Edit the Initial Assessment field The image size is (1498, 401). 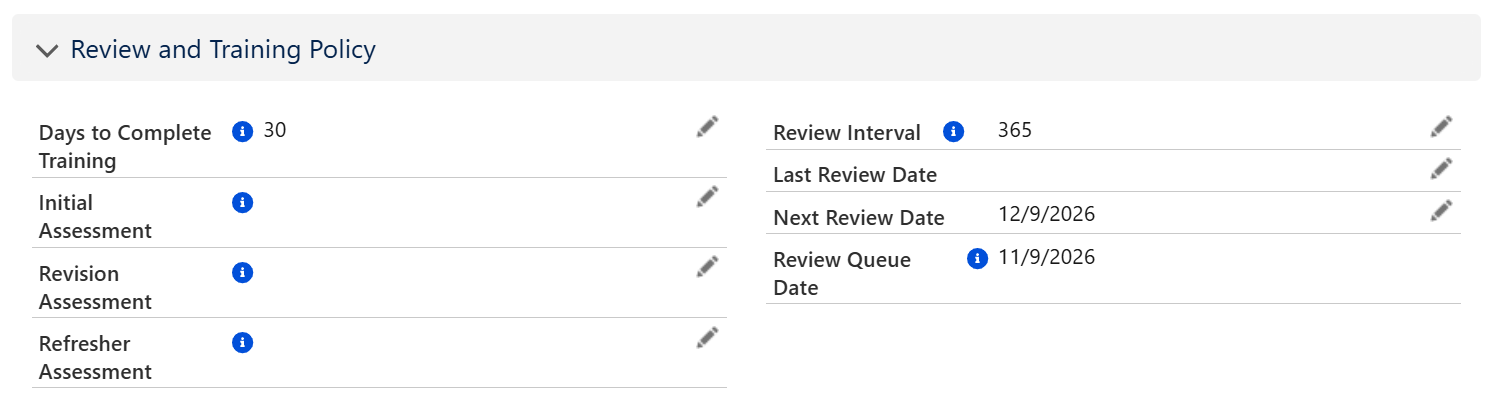click(707, 197)
